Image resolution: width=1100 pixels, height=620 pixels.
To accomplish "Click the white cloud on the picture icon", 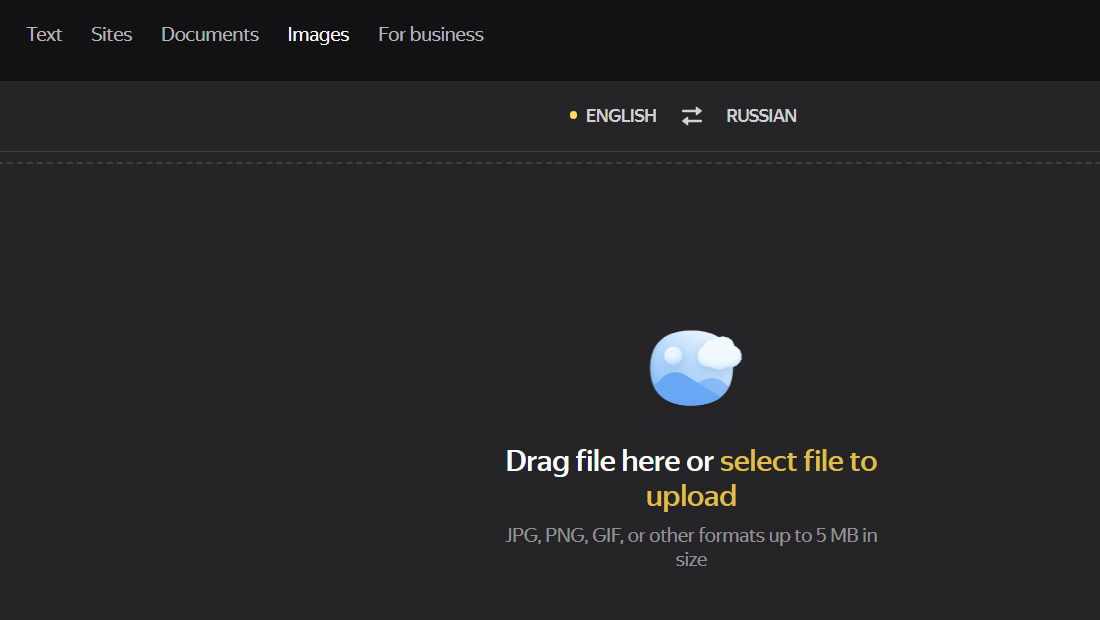I will coord(720,353).
